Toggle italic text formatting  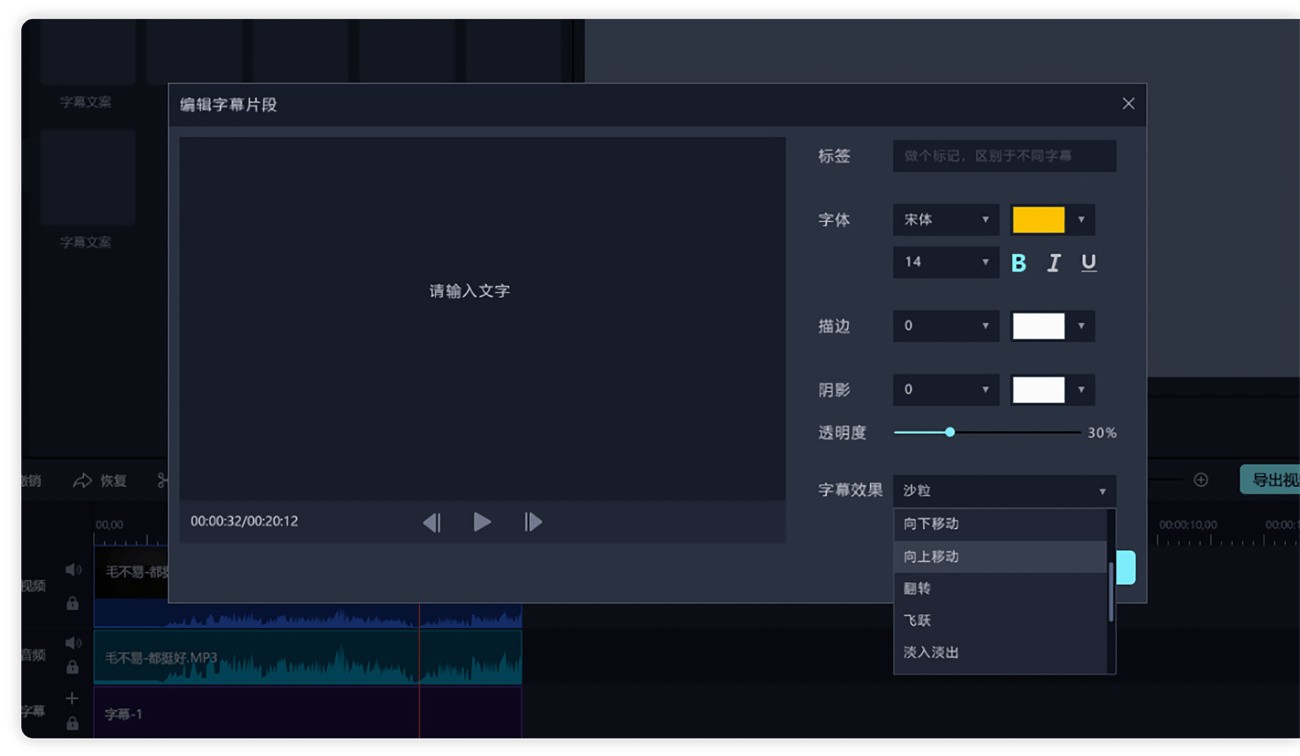pos(1053,263)
